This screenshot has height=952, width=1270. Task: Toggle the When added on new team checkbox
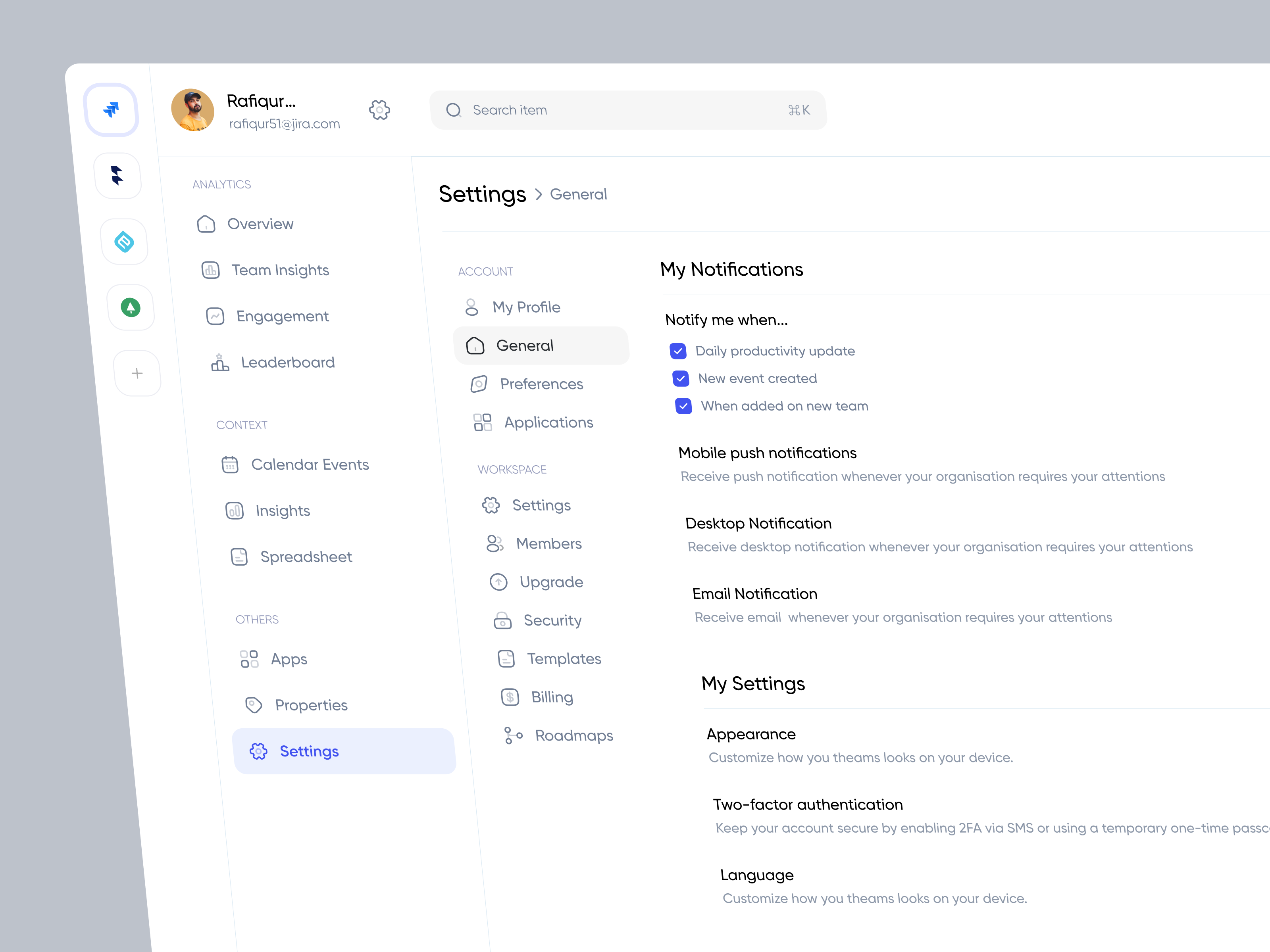point(683,406)
